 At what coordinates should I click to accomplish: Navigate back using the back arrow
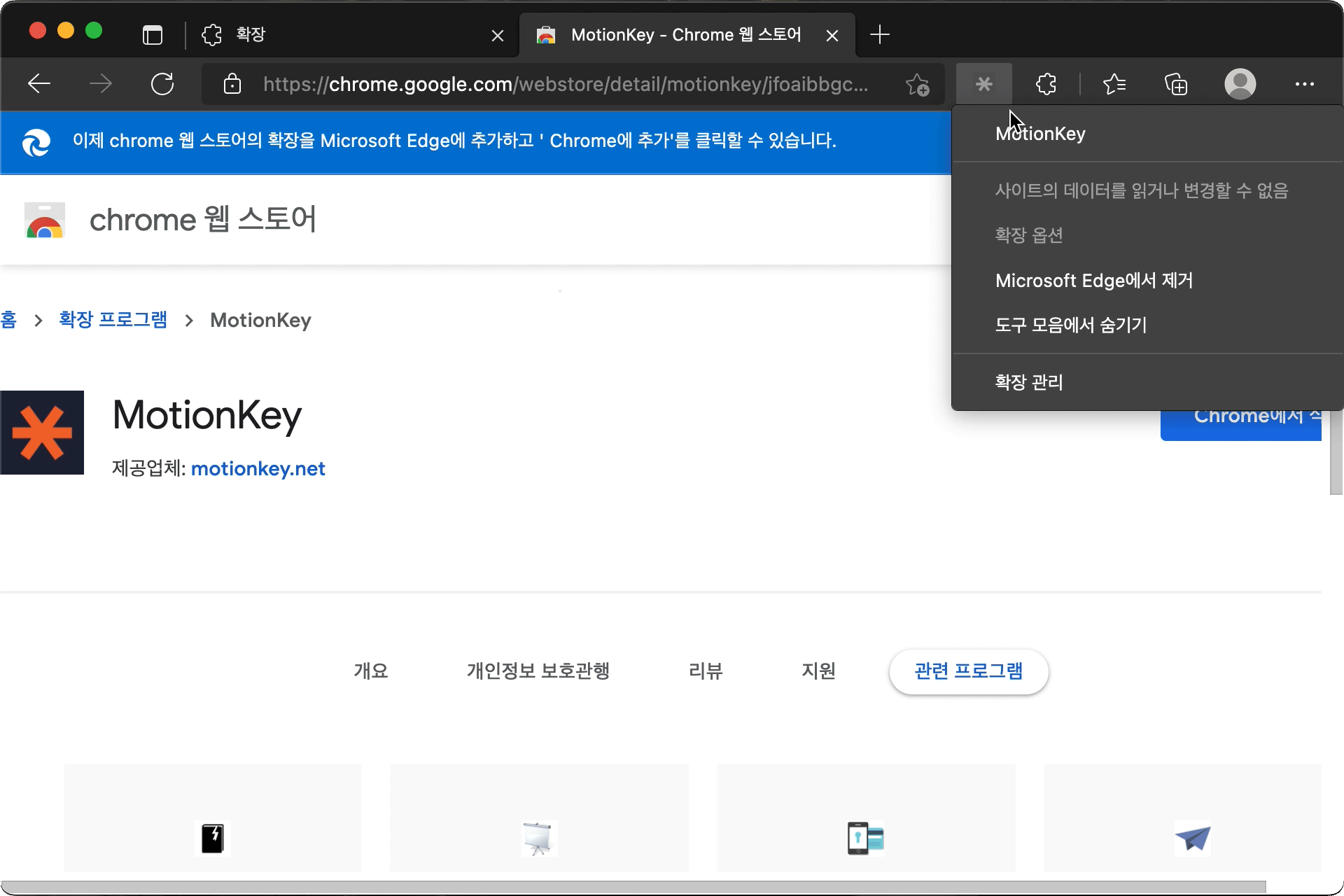click(38, 83)
